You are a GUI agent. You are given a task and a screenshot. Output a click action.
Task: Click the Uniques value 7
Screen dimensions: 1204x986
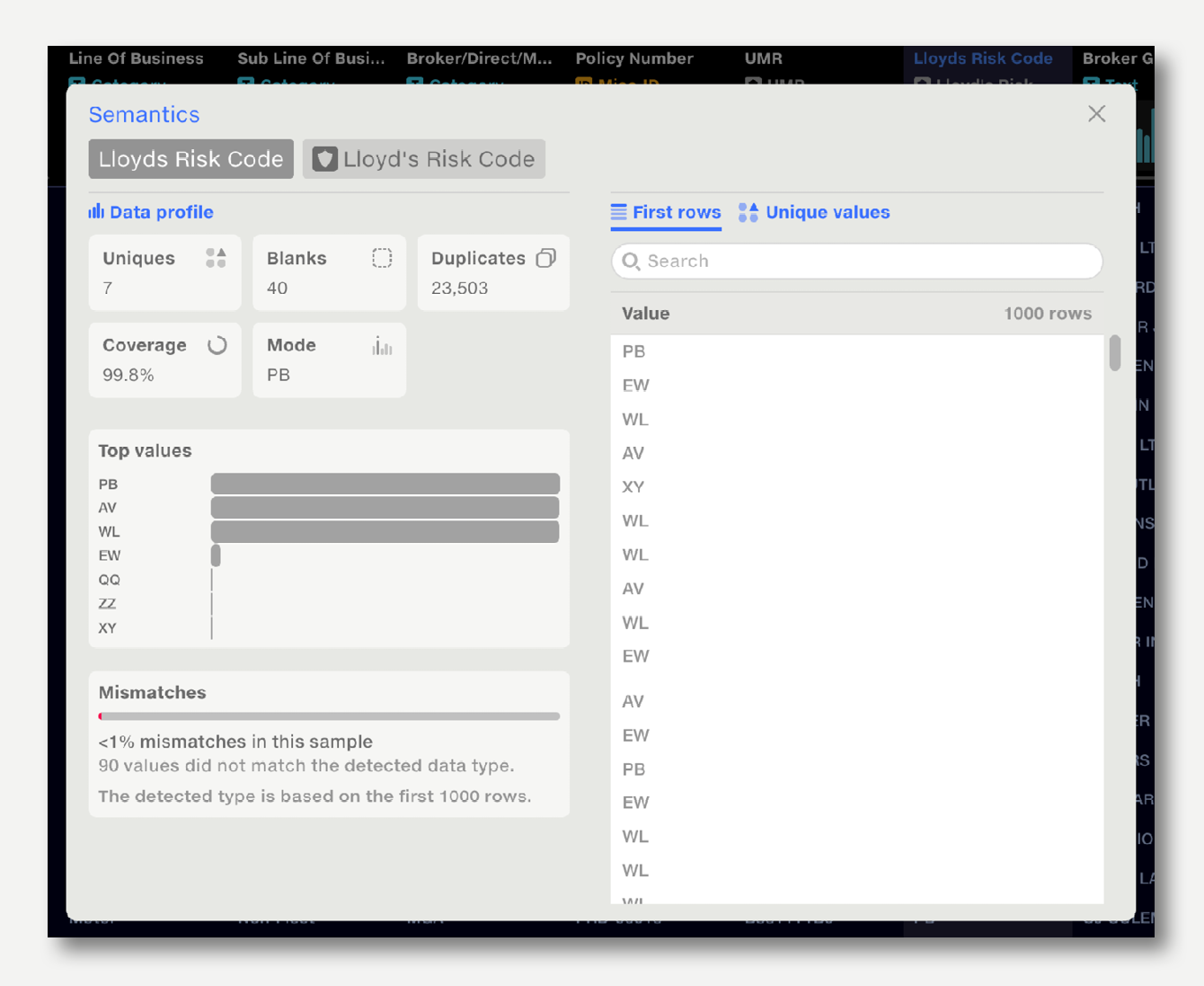click(x=108, y=289)
